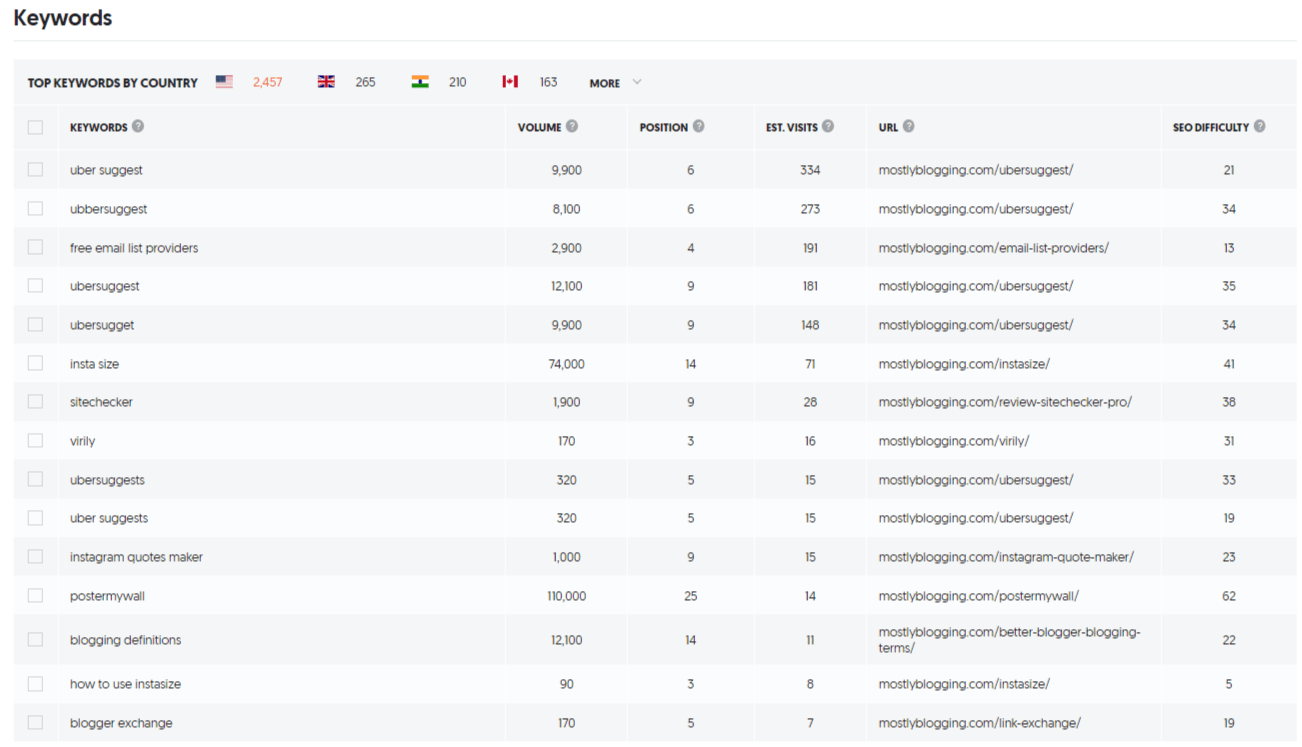Click the India flag icon

tap(420, 82)
